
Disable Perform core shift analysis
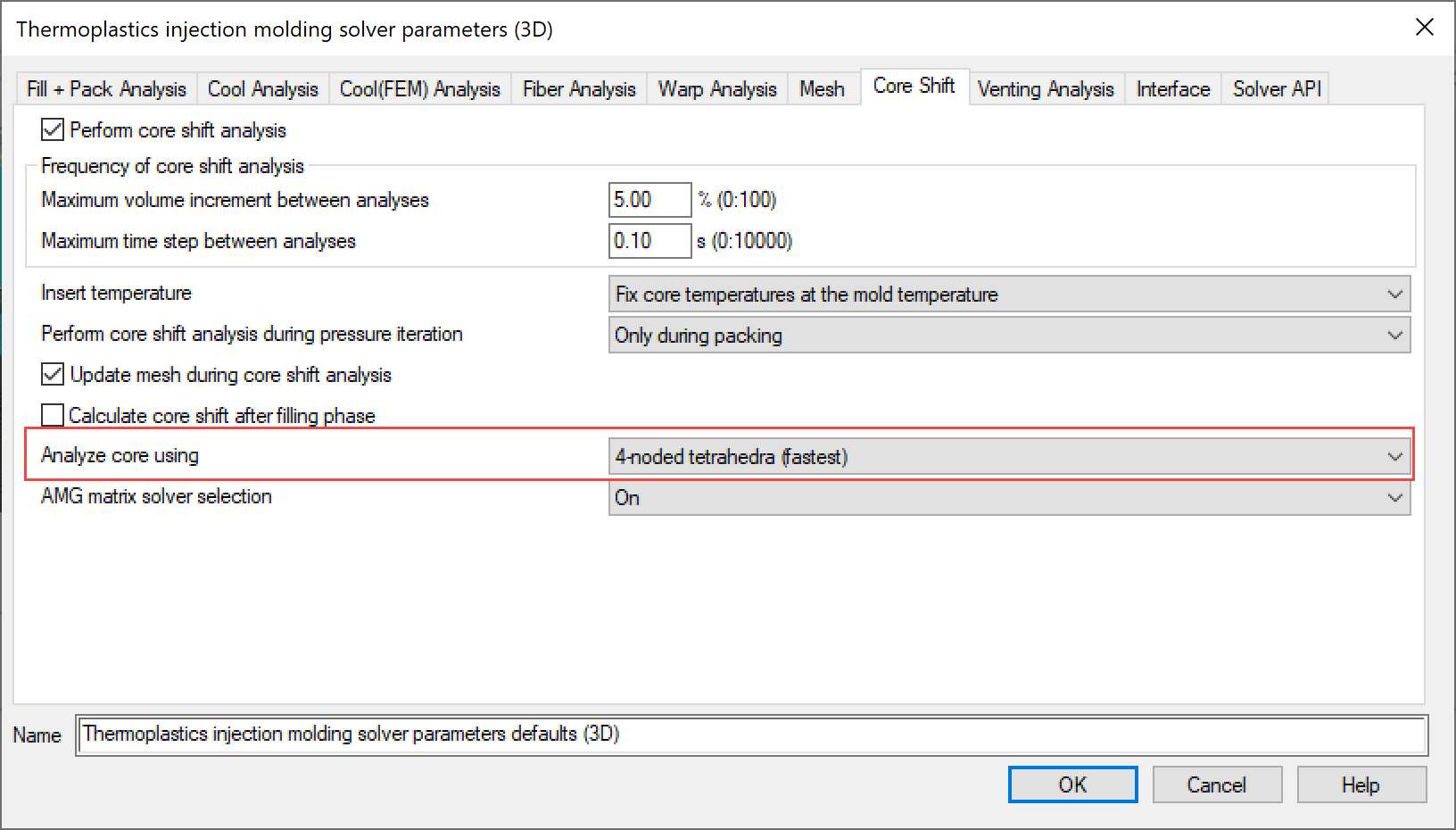pyautogui.click(x=52, y=129)
